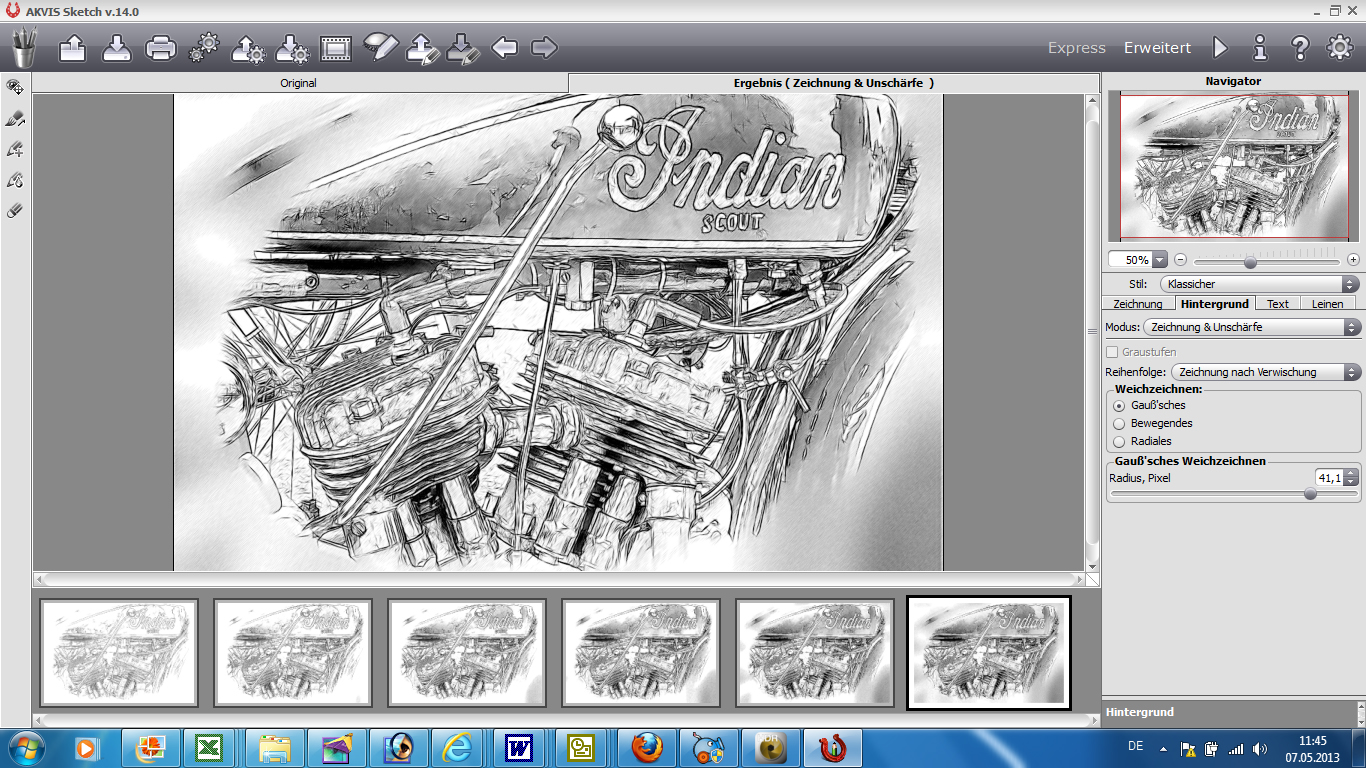This screenshot has height=768, width=1366.
Task: Select the pencil with drop tool
Action: [15, 181]
